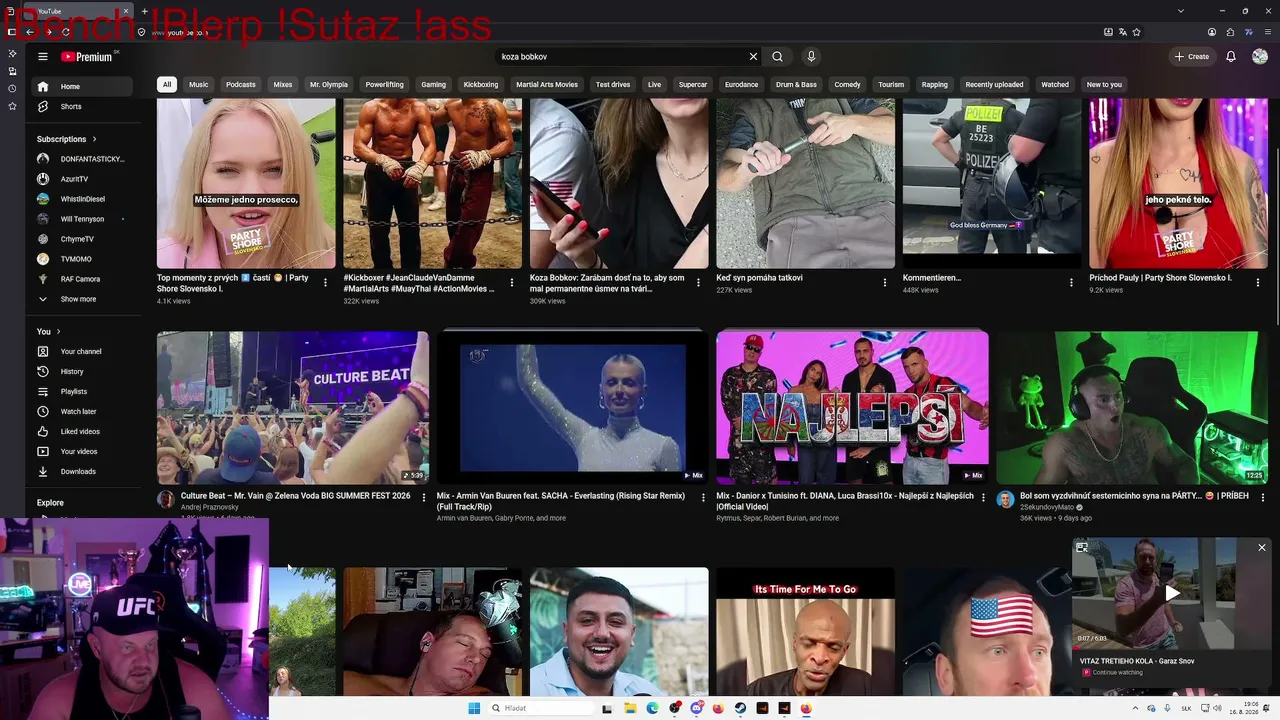Viewport: 1280px width, 720px height.
Task: Expand the Subscriptions section chevron
Action: [94, 139]
